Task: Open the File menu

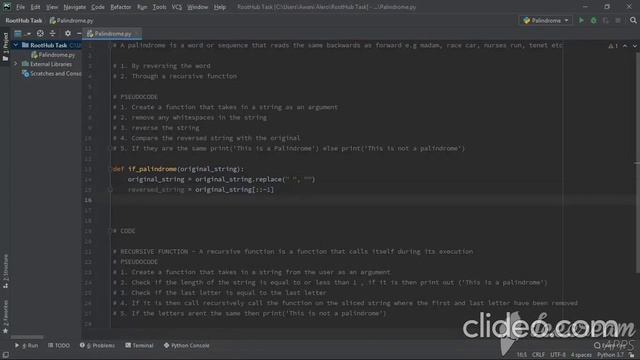Action: 20,7
